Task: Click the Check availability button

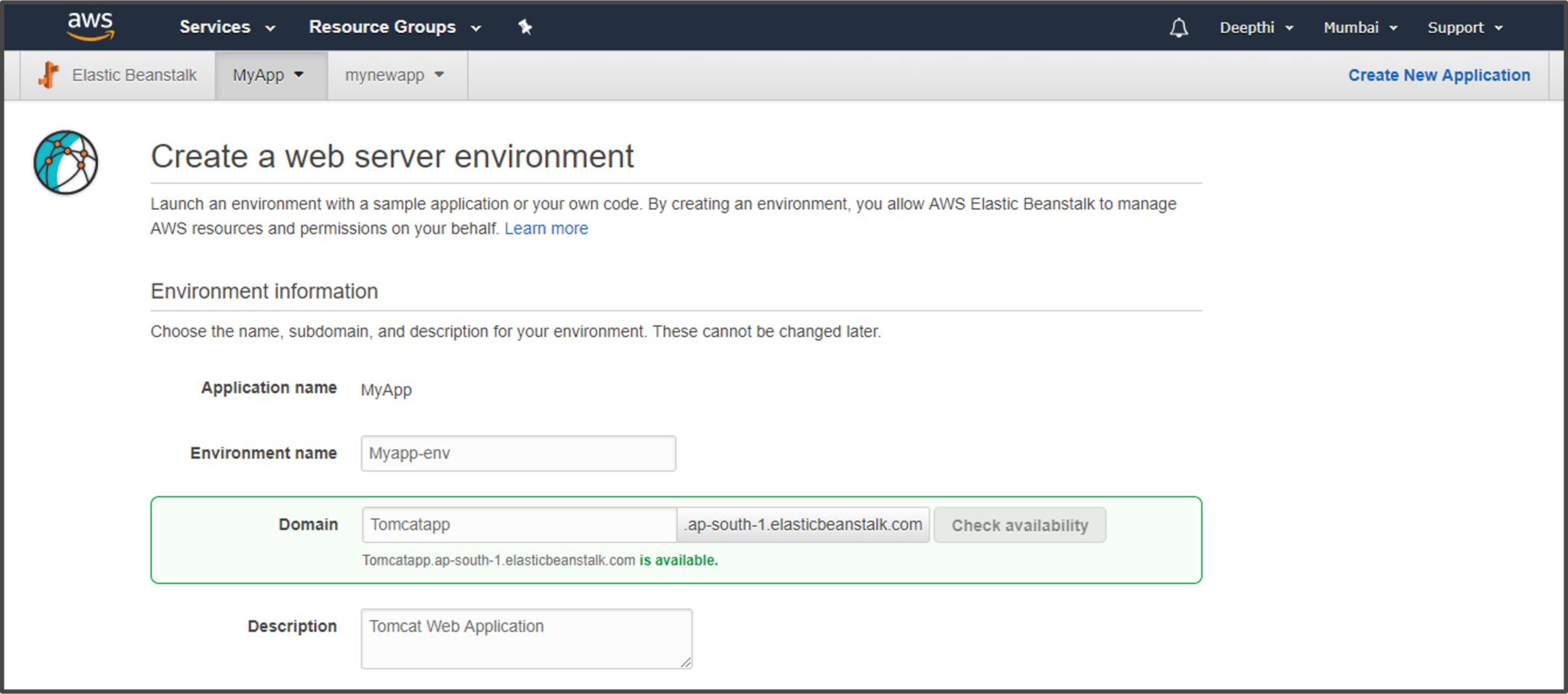Action: pos(1020,525)
